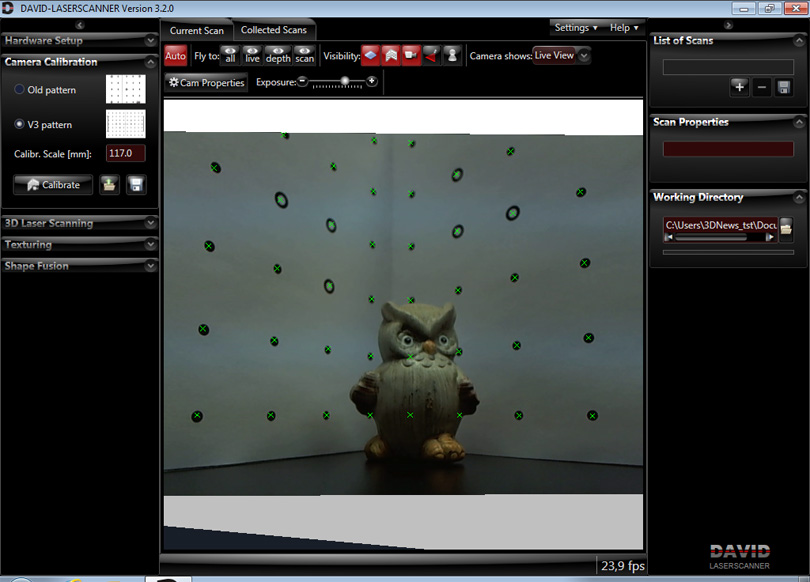810x582 pixels.
Task: Click the Fly to all button
Action: pos(230,55)
